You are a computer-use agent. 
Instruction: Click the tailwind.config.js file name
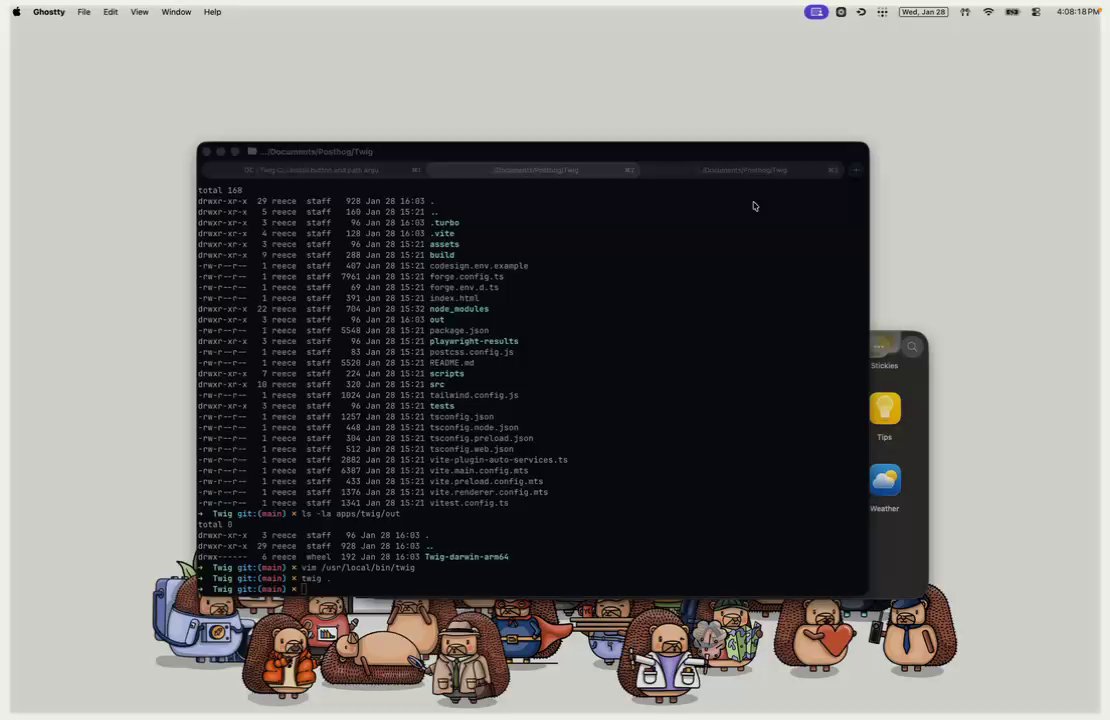[474, 395]
